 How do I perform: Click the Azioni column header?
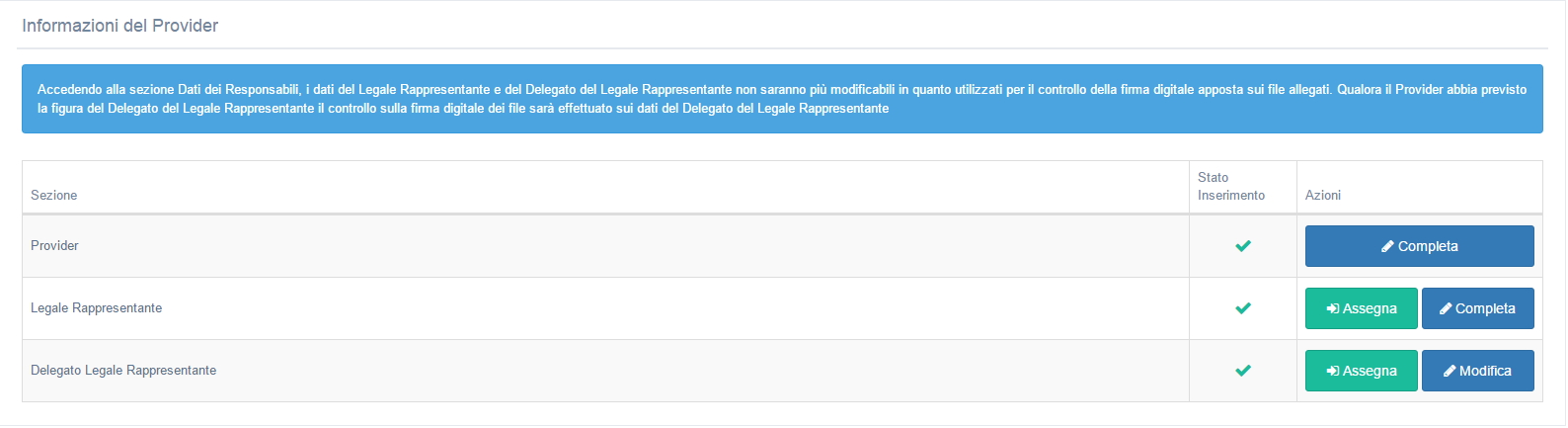pyautogui.click(x=1323, y=196)
